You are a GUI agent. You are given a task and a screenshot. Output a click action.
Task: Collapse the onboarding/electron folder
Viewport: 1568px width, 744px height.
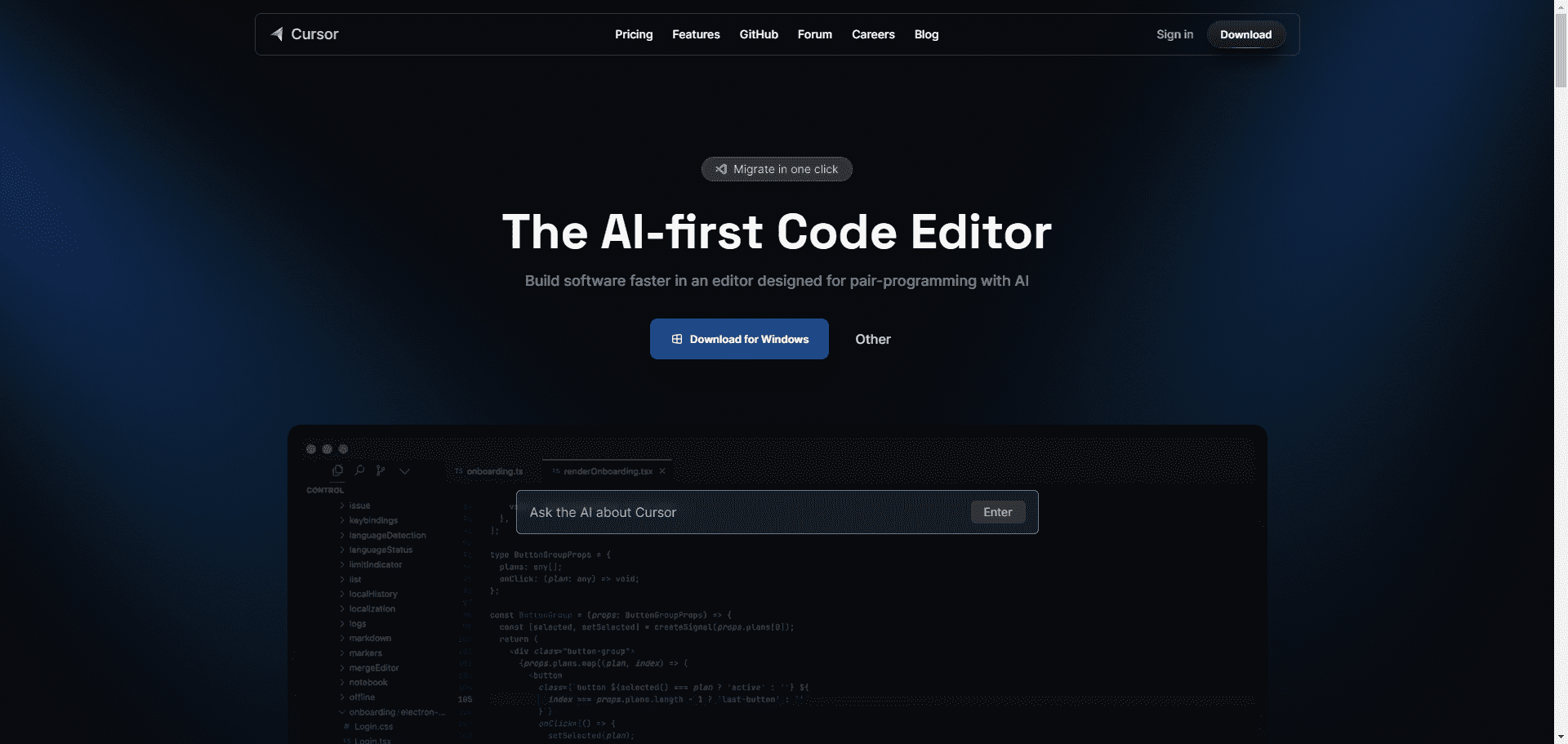[x=392, y=712]
